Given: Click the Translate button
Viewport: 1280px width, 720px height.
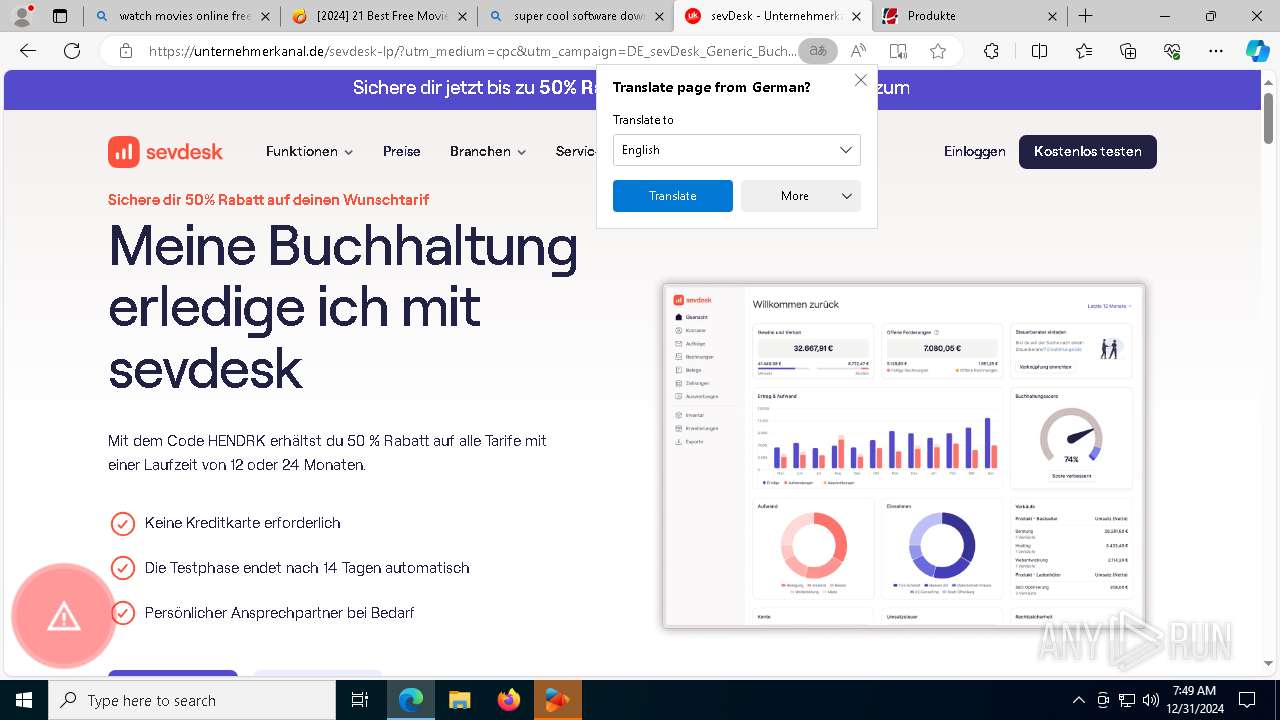Looking at the screenshot, I should [673, 196].
